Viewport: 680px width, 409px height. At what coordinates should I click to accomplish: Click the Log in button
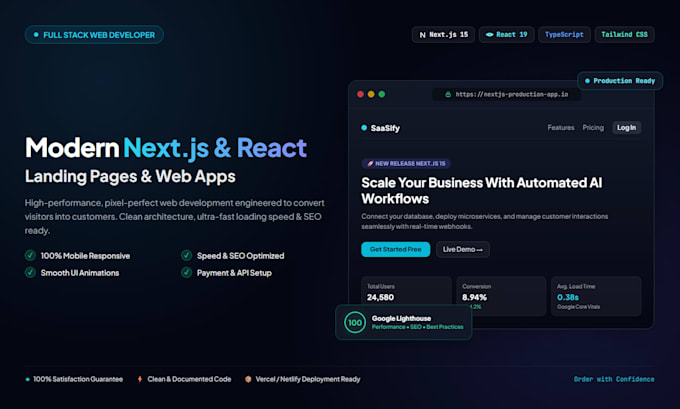coord(627,128)
